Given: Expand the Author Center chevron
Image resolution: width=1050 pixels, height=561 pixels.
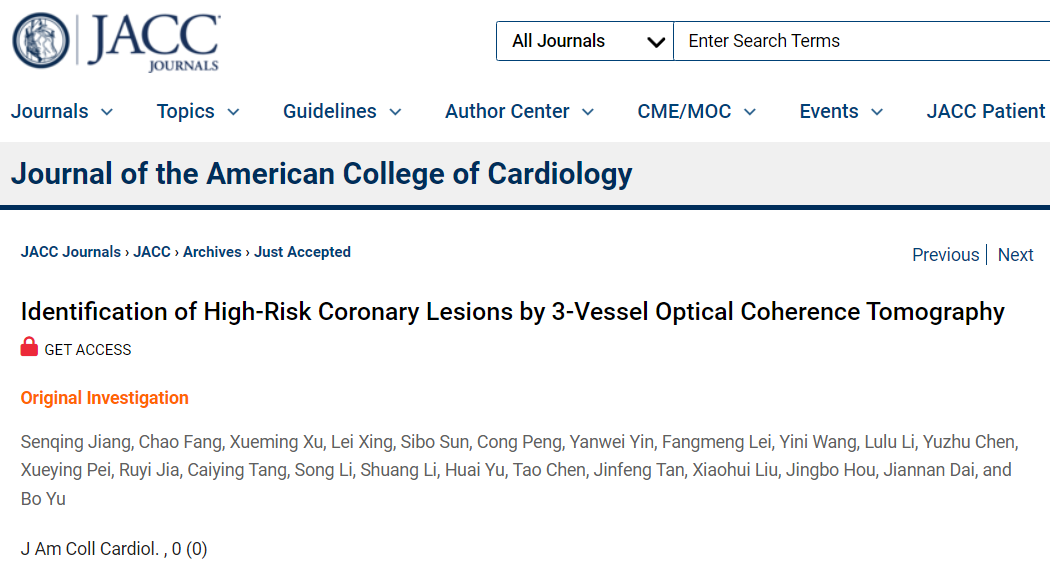Looking at the screenshot, I should pos(588,112).
